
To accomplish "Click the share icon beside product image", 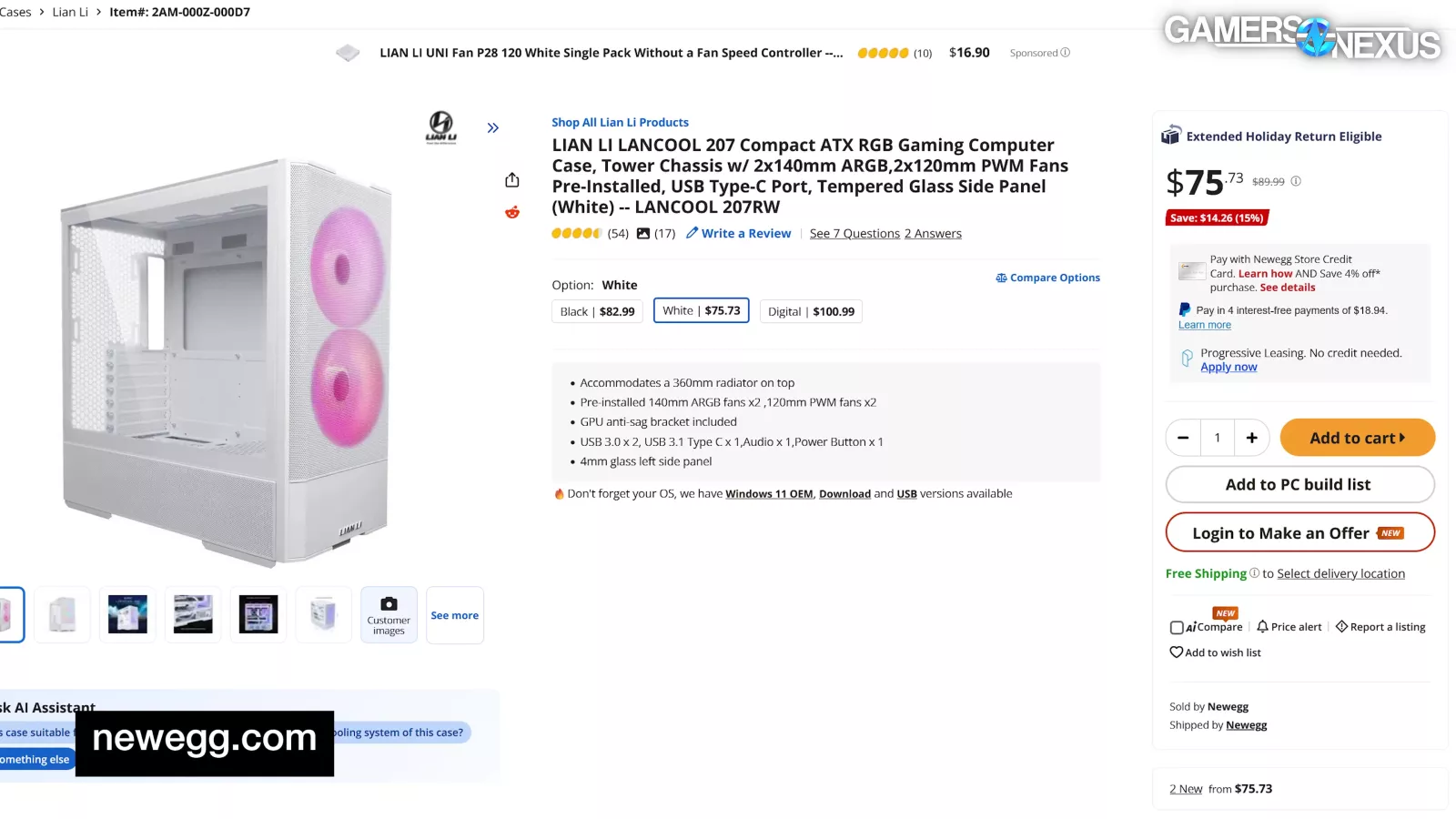I will pos(512,180).
